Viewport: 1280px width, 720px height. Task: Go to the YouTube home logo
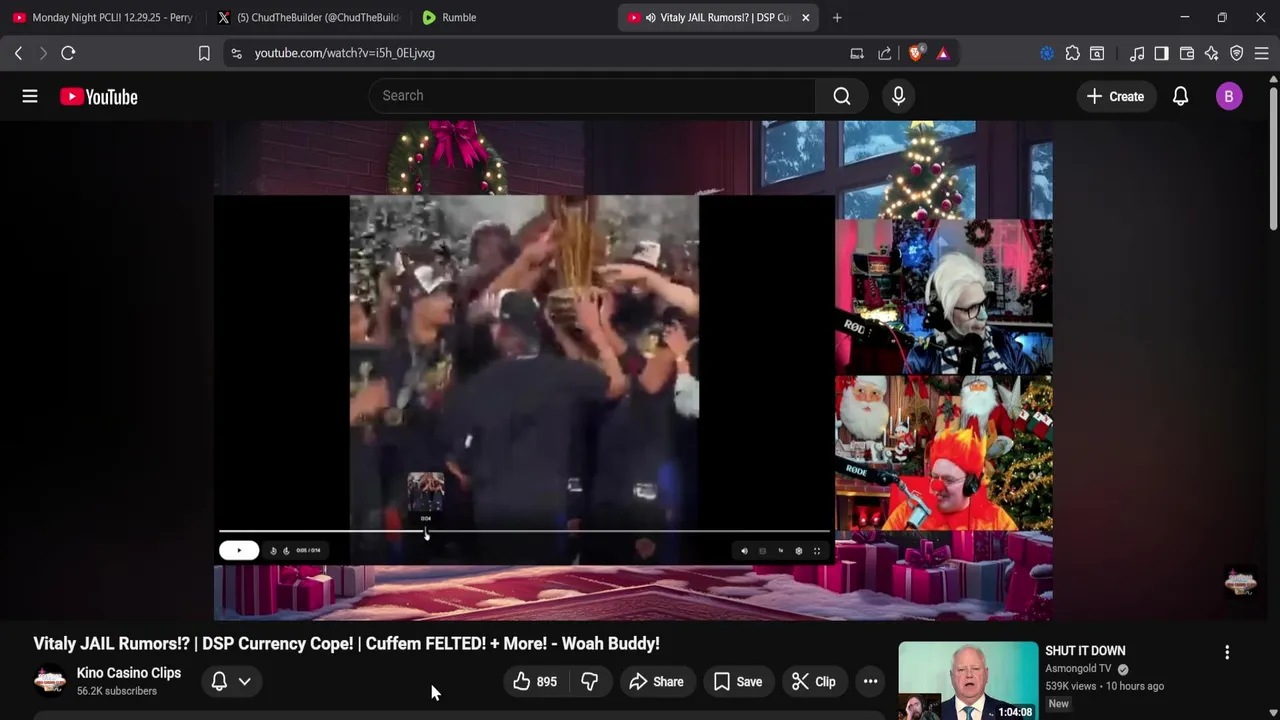click(x=98, y=97)
